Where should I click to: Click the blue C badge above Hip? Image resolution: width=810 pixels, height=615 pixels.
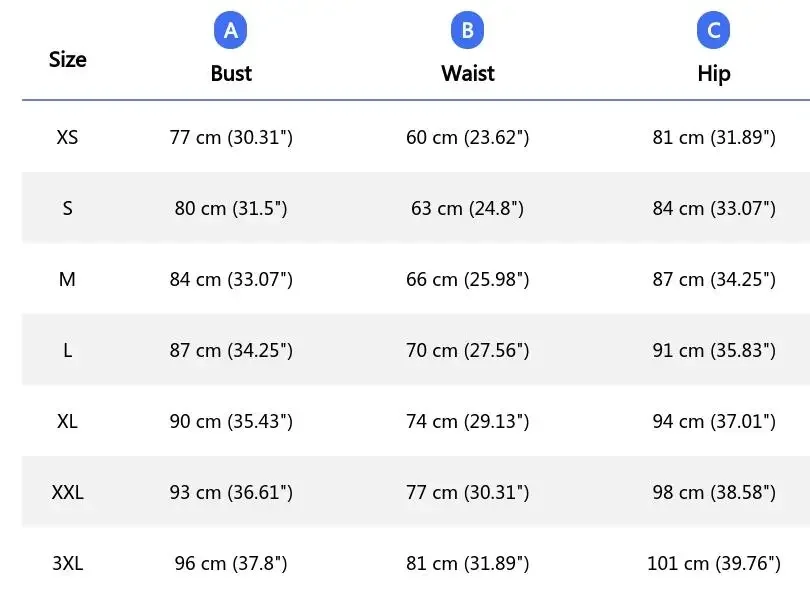point(714,31)
